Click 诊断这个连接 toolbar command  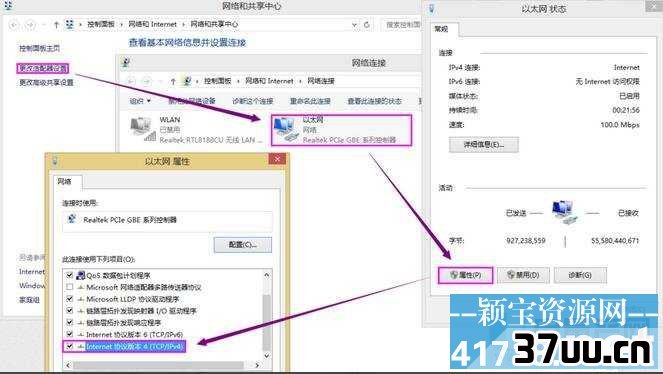click(x=253, y=101)
